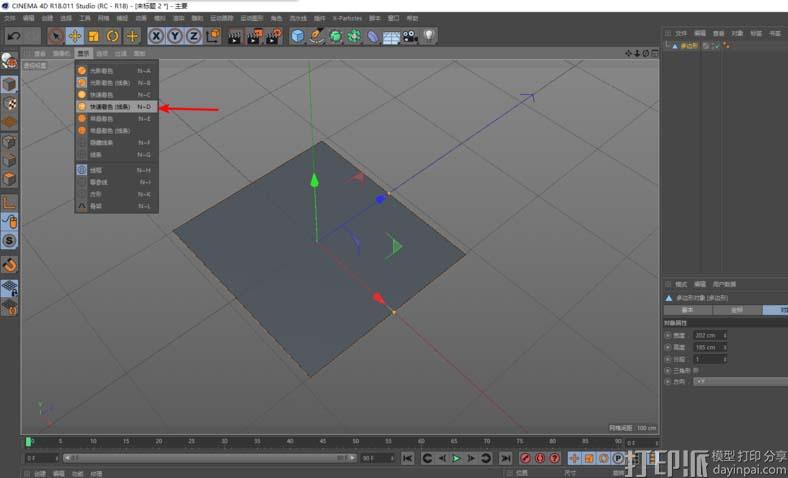788x478 pixels.
Task: Choose Lines N~G option
Action: pos(117,155)
